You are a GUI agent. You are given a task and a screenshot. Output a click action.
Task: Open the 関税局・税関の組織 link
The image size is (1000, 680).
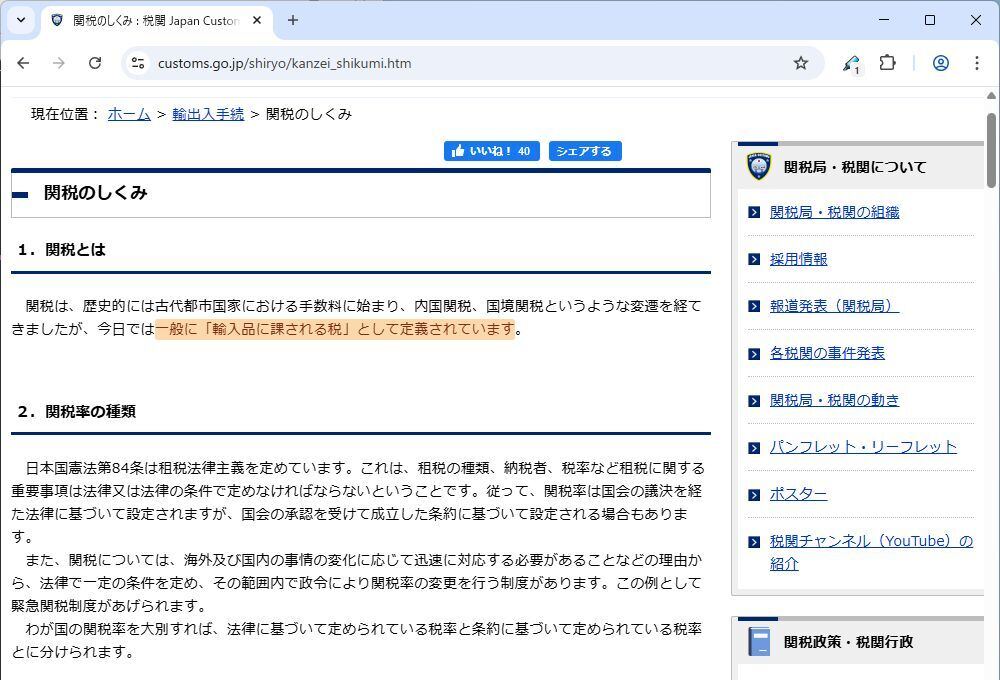(x=834, y=212)
